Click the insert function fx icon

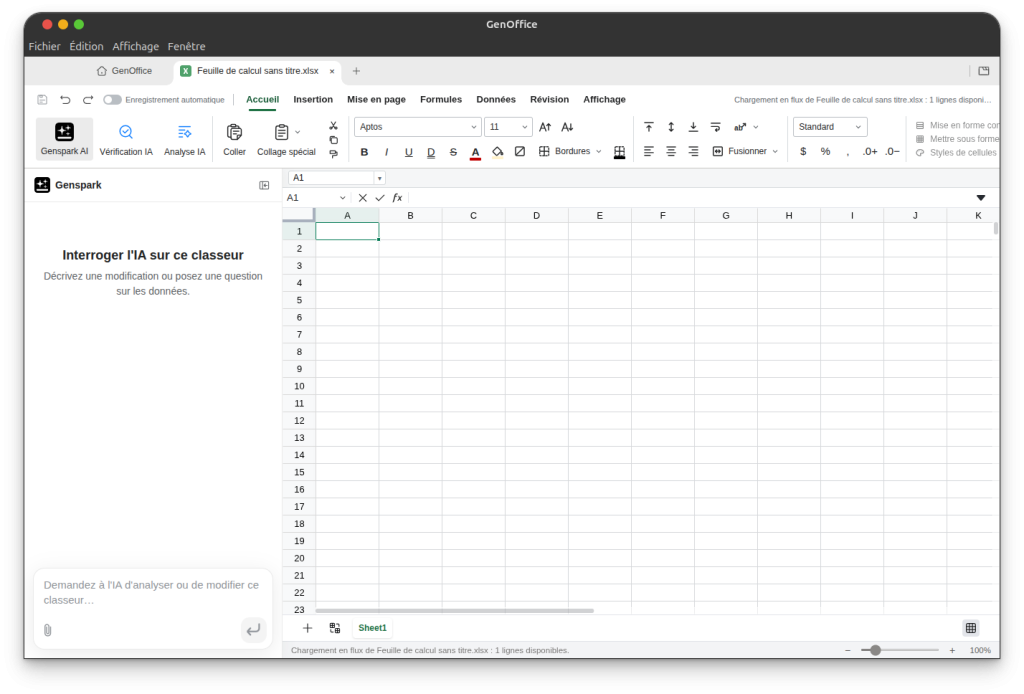[397, 198]
